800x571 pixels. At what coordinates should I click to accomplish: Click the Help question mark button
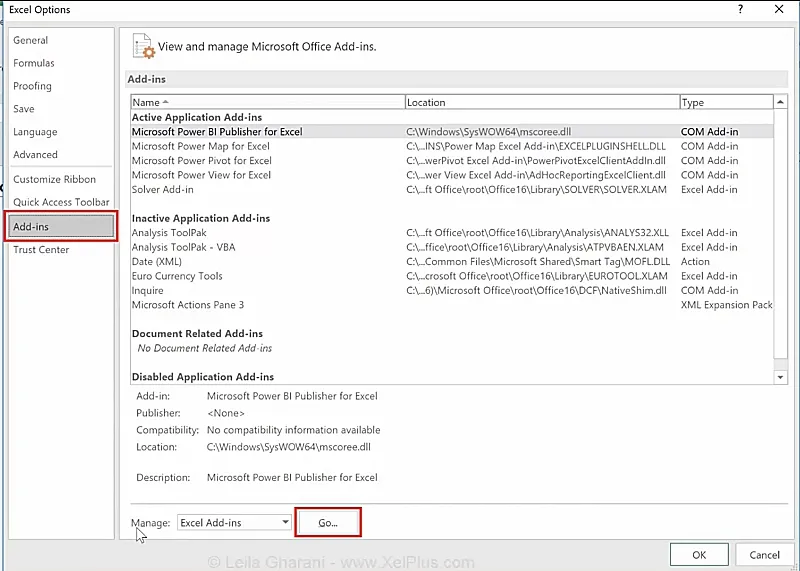coord(740,10)
